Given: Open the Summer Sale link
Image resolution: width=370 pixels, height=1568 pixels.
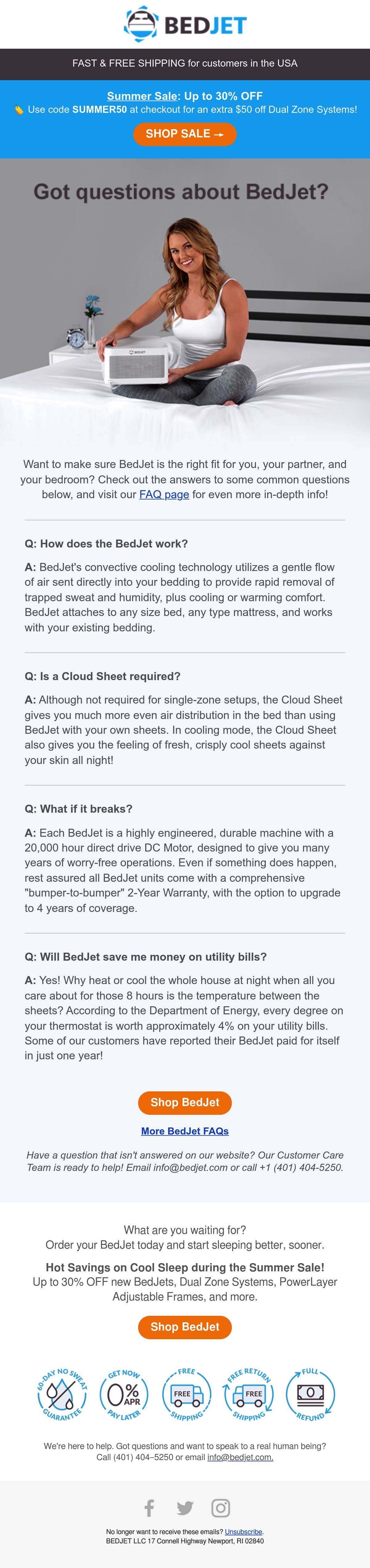Looking at the screenshot, I should click(142, 96).
